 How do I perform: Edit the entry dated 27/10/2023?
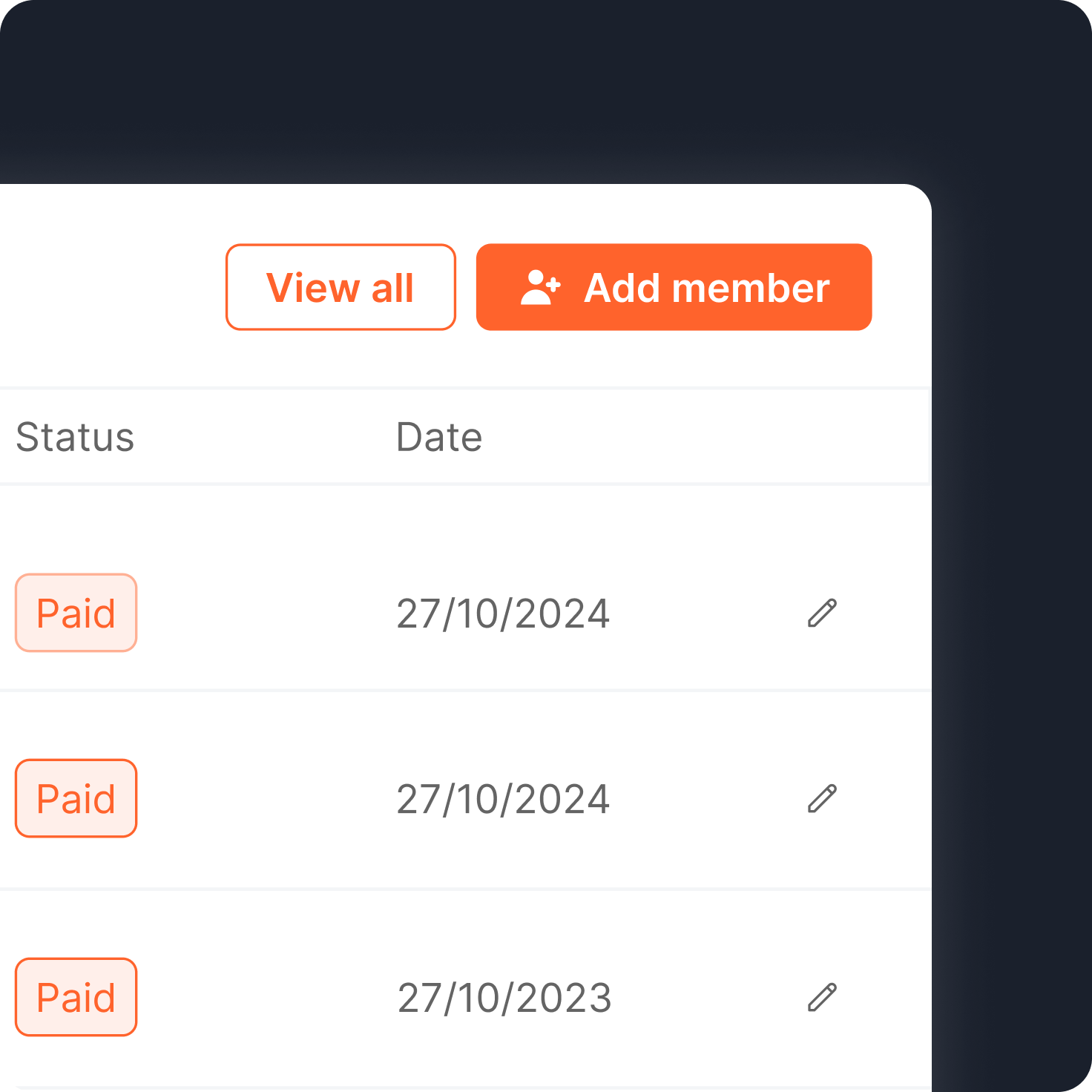point(822,998)
